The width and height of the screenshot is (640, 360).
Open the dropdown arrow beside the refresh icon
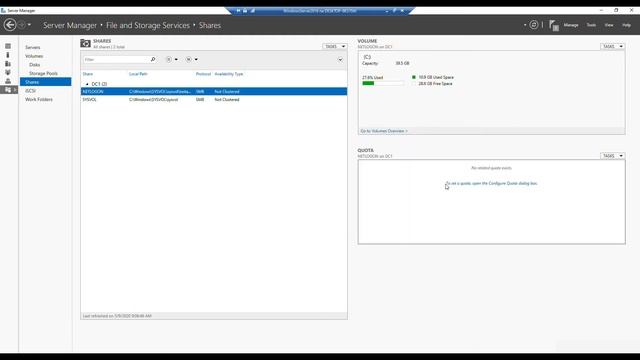(x=525, y=25)
